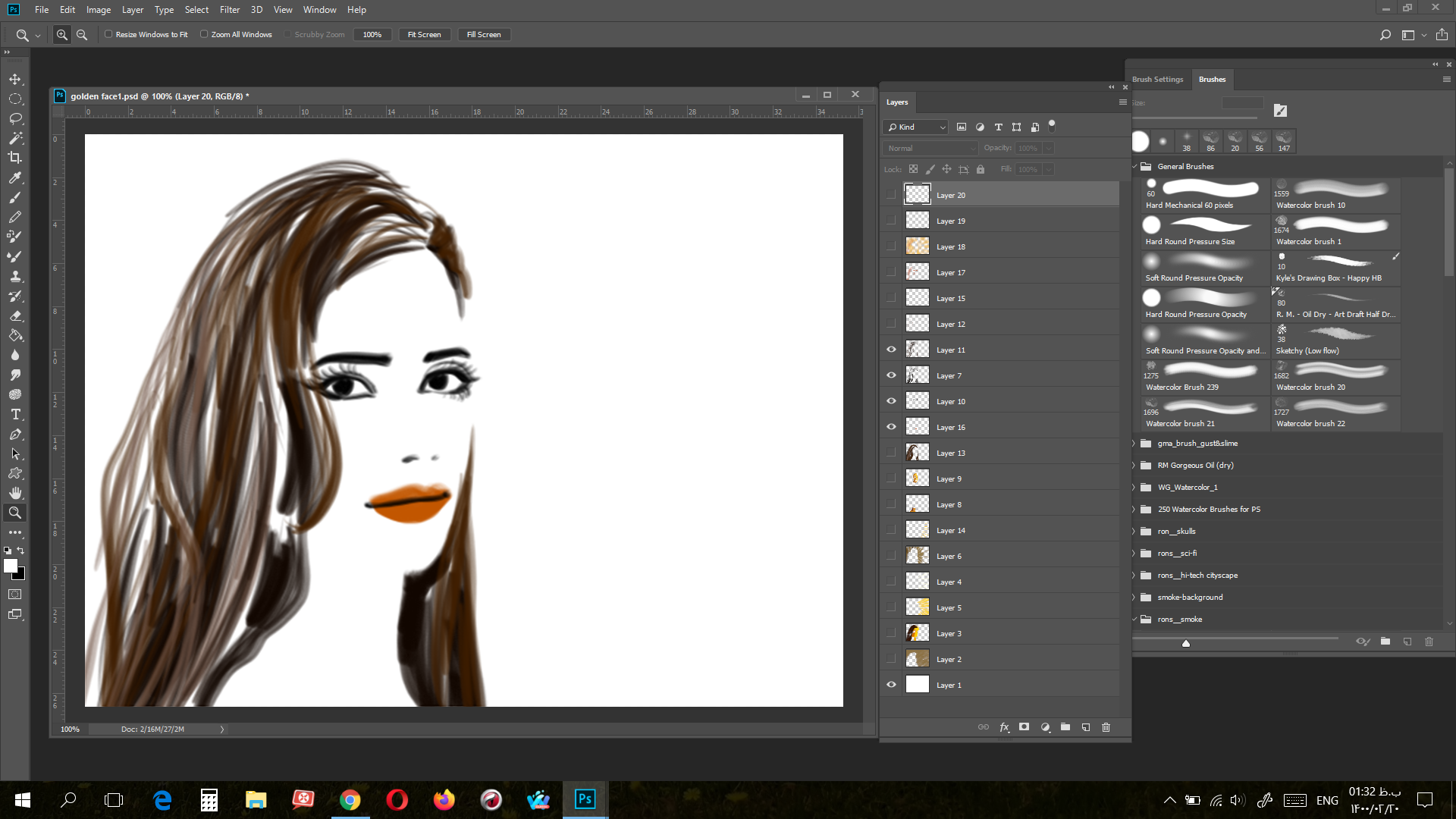Open the File menu

42,10
